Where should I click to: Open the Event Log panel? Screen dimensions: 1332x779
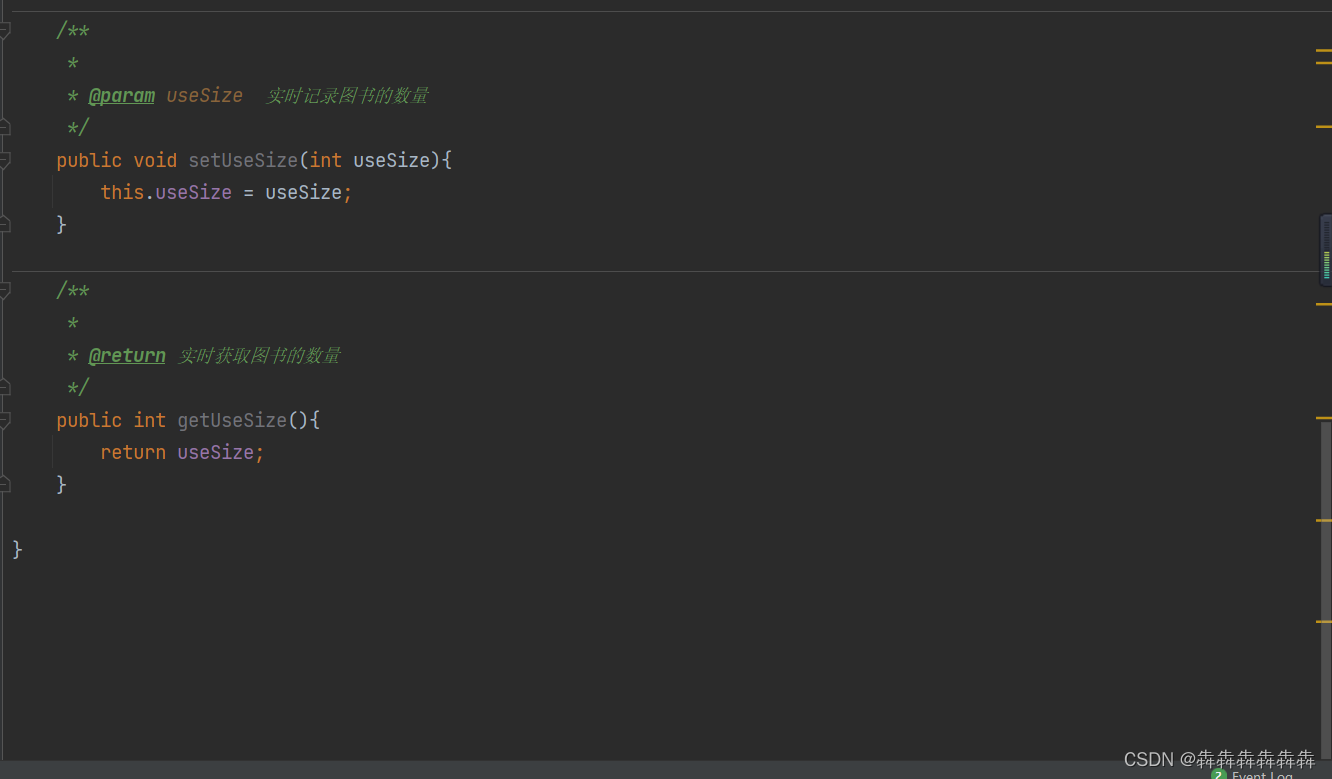1253,775
